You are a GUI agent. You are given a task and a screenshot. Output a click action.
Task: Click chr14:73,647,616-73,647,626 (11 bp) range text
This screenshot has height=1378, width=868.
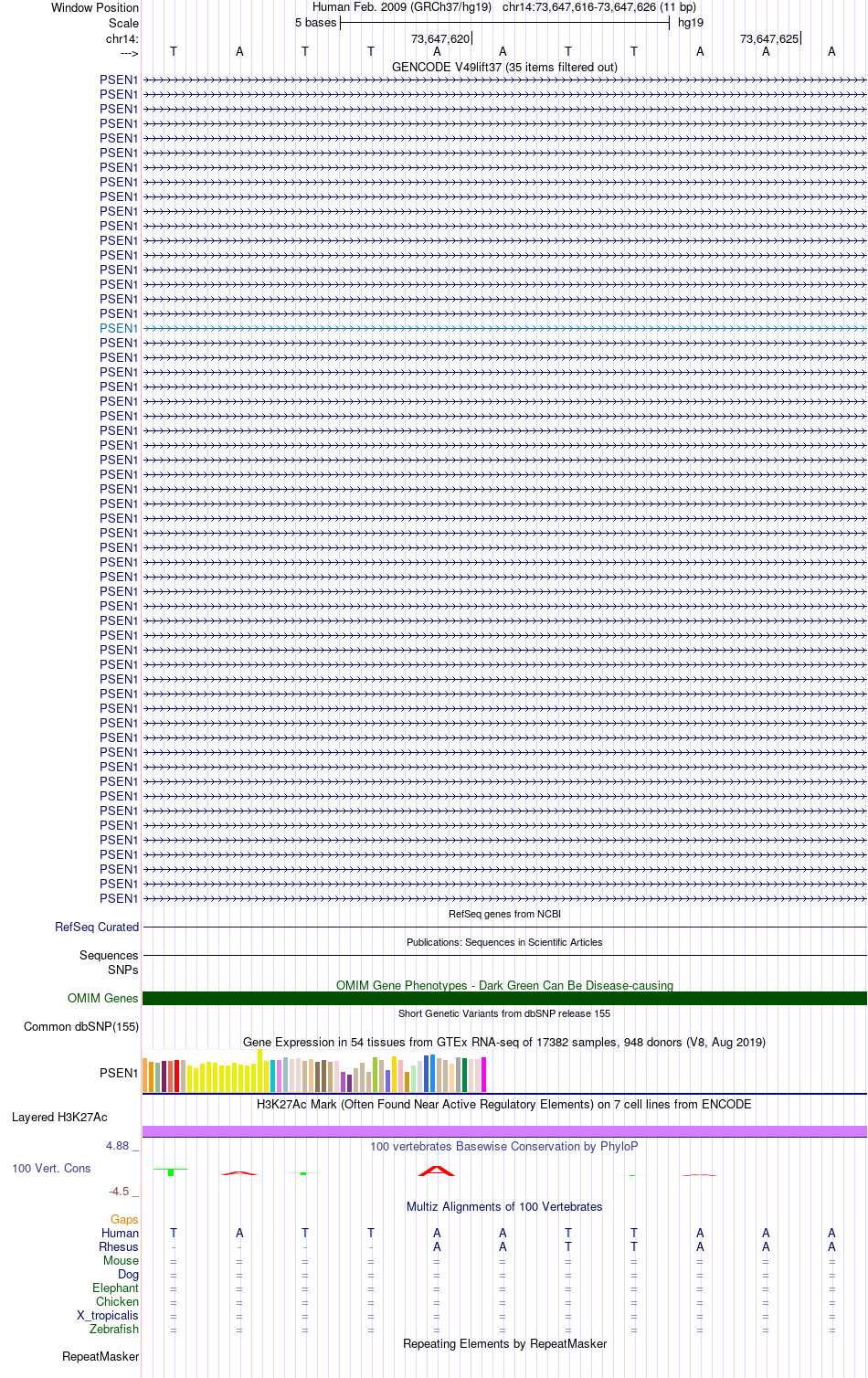(x=599, y=7)
